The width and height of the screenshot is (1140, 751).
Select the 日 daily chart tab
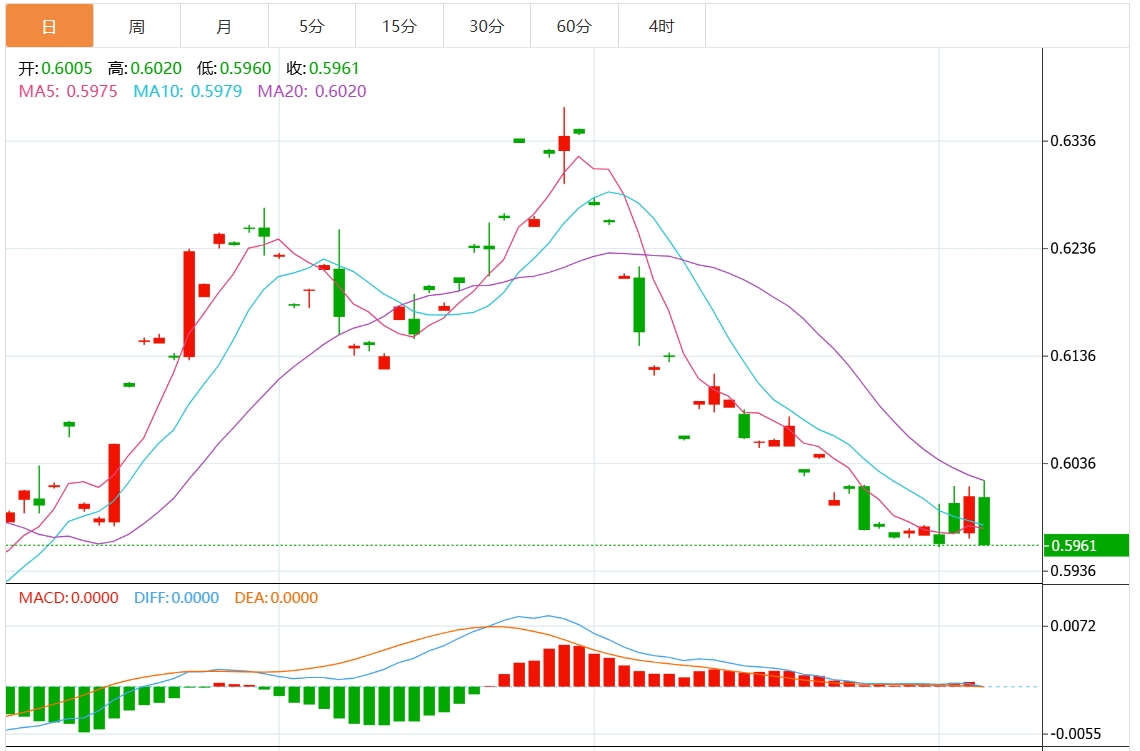(x=49, y=26)
